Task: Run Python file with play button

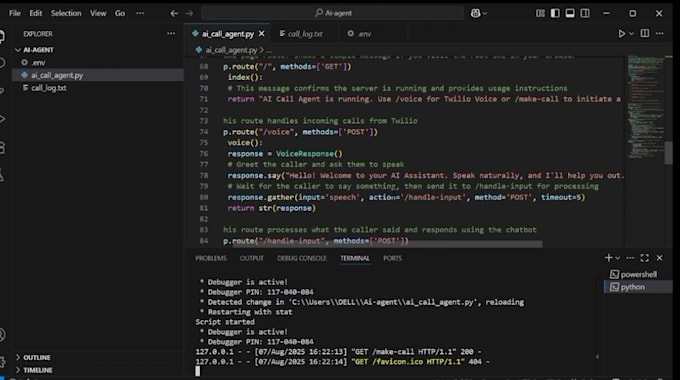Action: coord(621,33)
